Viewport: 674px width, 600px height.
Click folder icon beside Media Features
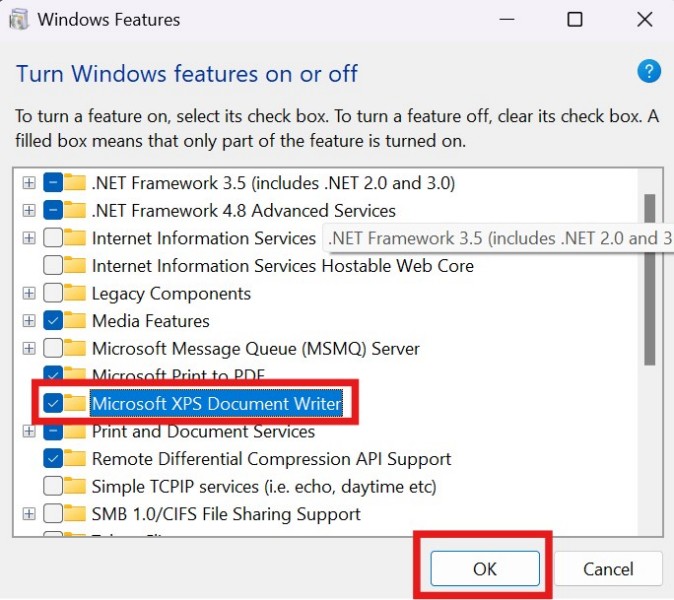point(76,321)
